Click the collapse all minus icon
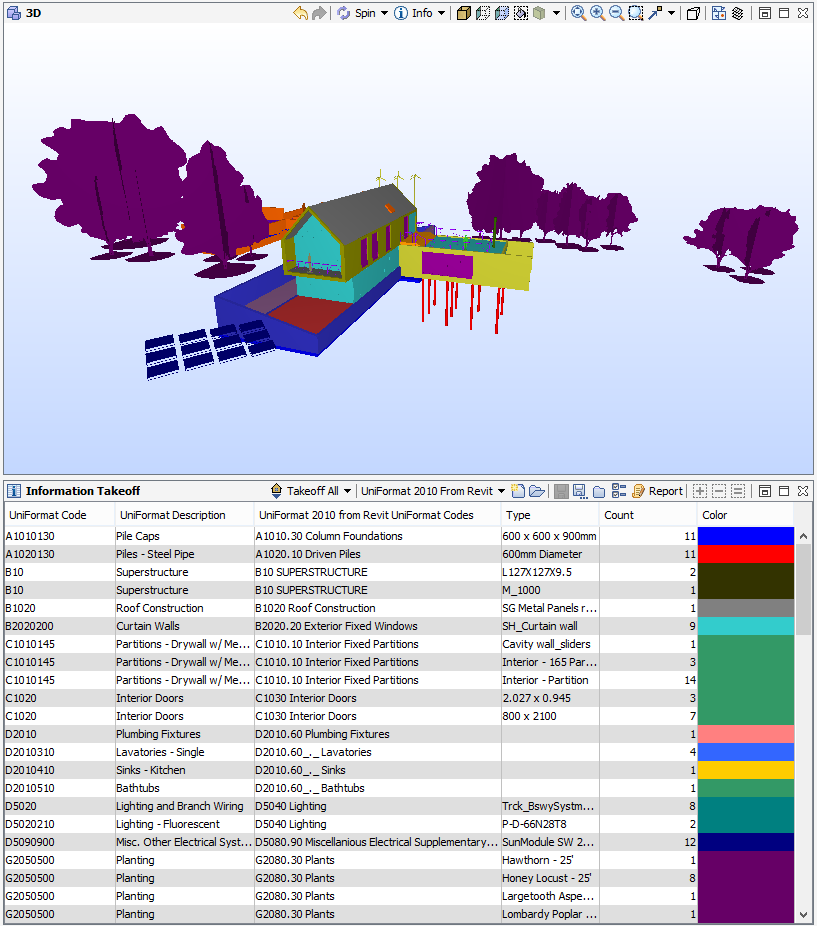The width and height of the screenshot is (817, 926). 718,491
